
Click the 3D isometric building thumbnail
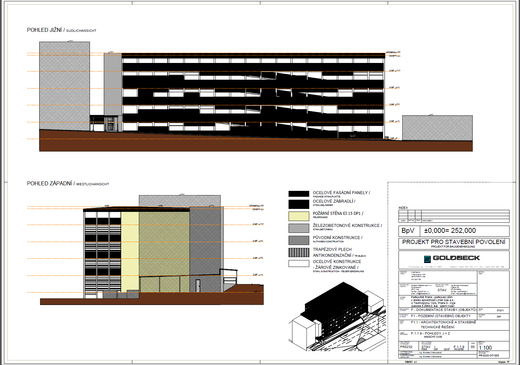[x=337, y=317]
